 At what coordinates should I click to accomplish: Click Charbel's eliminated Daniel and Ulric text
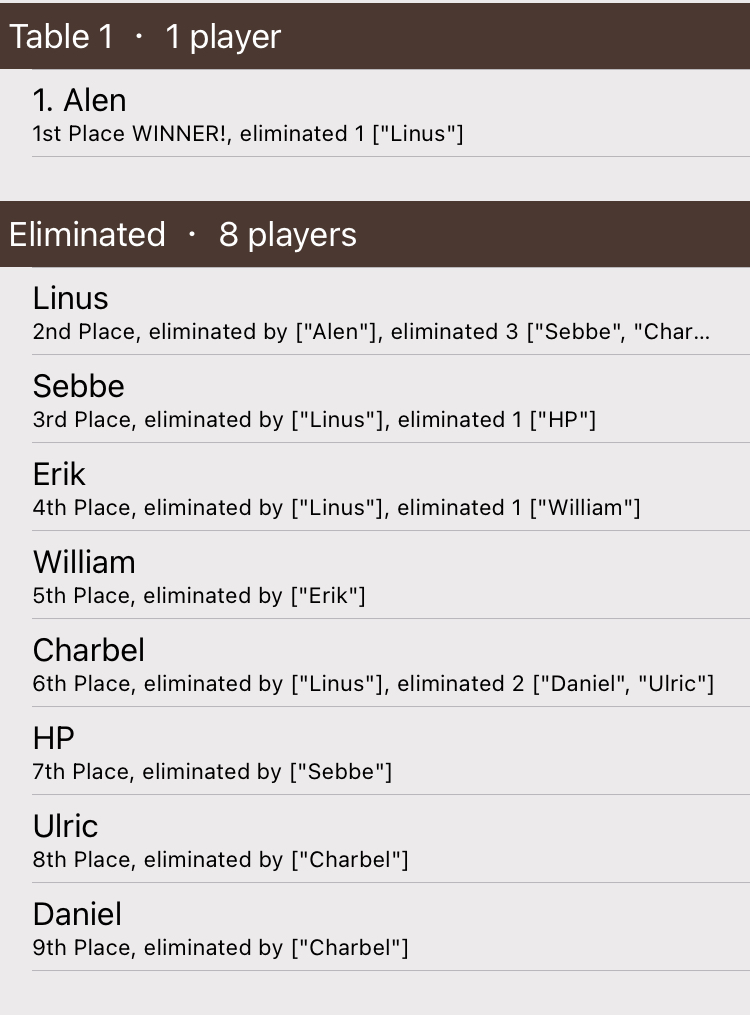(x=373, y=684)
